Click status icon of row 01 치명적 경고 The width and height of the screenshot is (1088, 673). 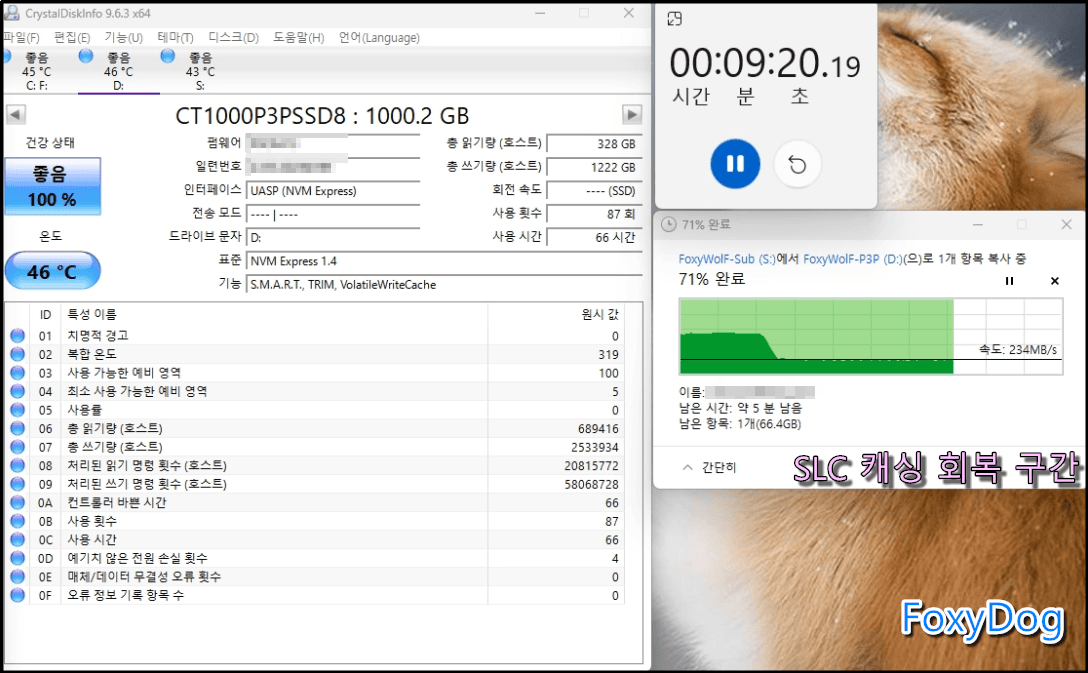[x=18, y=336]
